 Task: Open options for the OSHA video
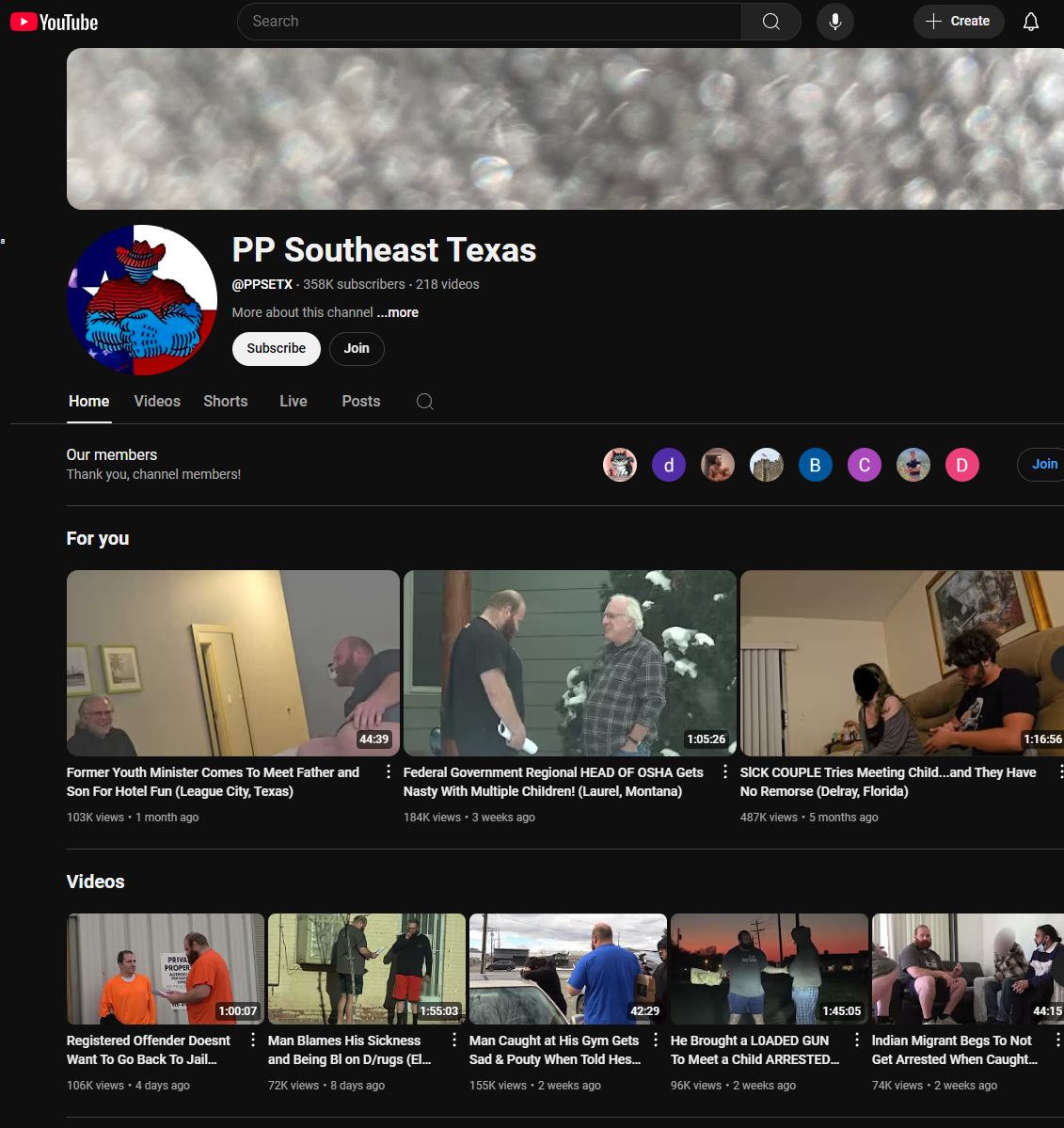click(724, 771)
